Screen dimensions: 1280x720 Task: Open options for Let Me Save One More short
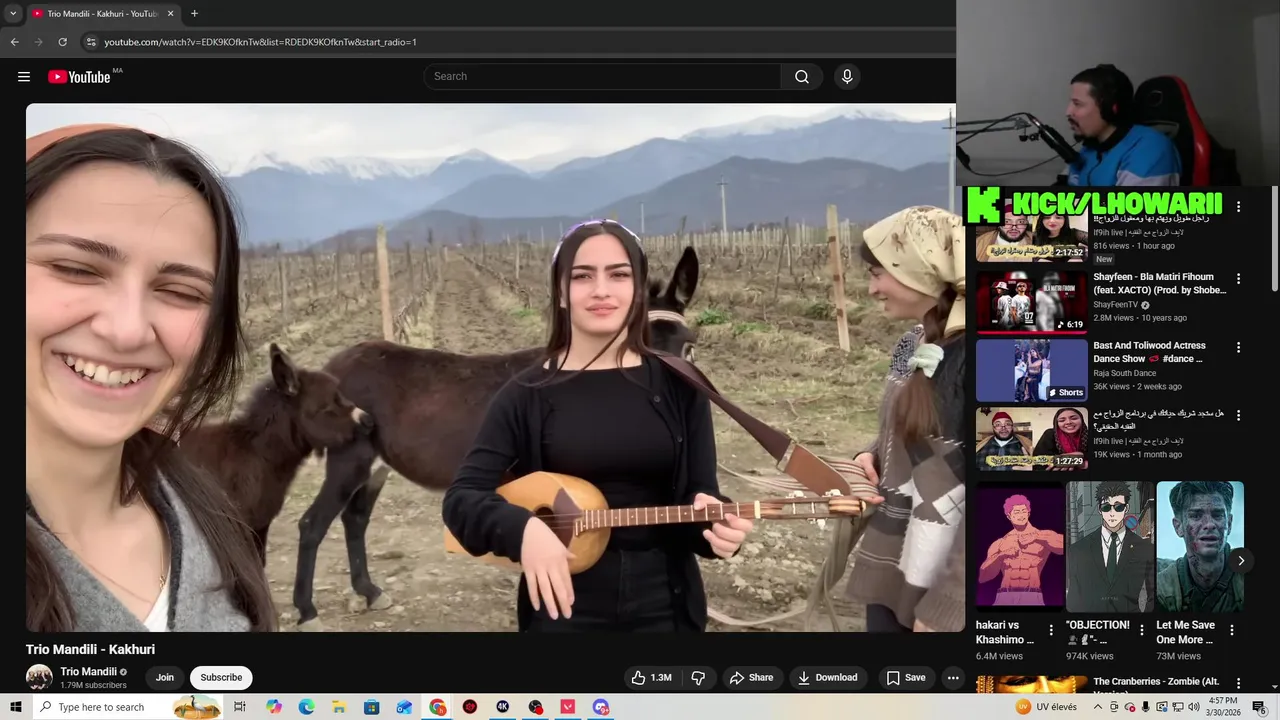pyautogui.click(x=1232, y=631)
